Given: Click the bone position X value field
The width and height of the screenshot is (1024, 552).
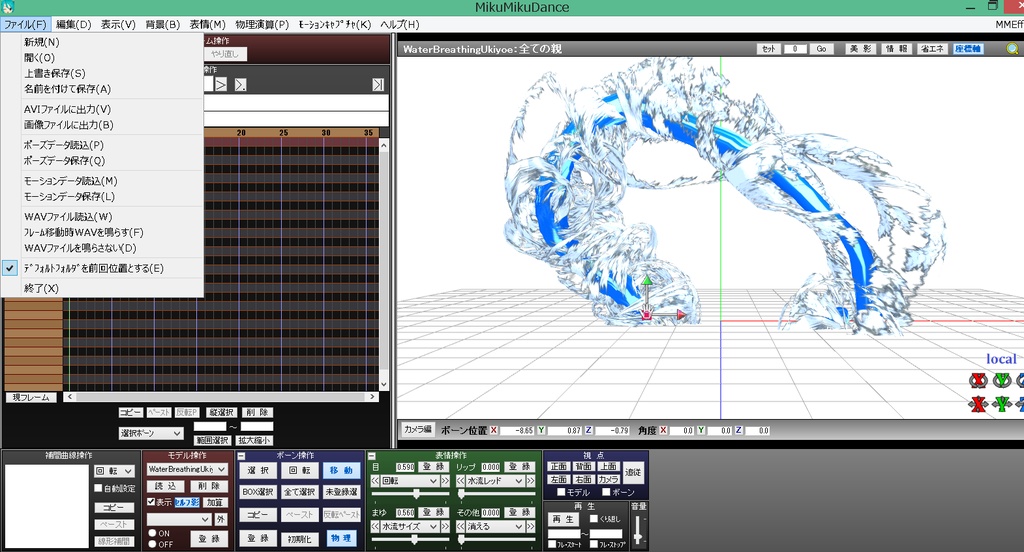Looking at the screenshot, I should coord(516,430).
